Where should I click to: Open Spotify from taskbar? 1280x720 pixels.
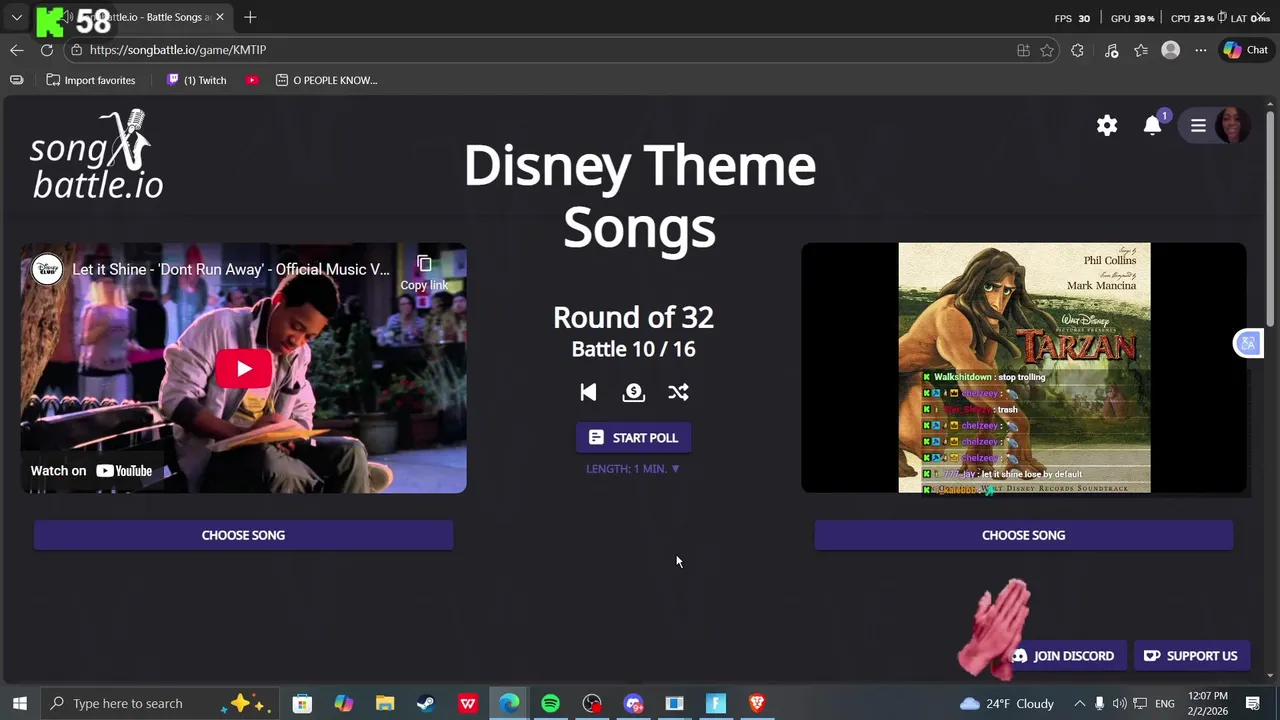[x=550, y=703]
